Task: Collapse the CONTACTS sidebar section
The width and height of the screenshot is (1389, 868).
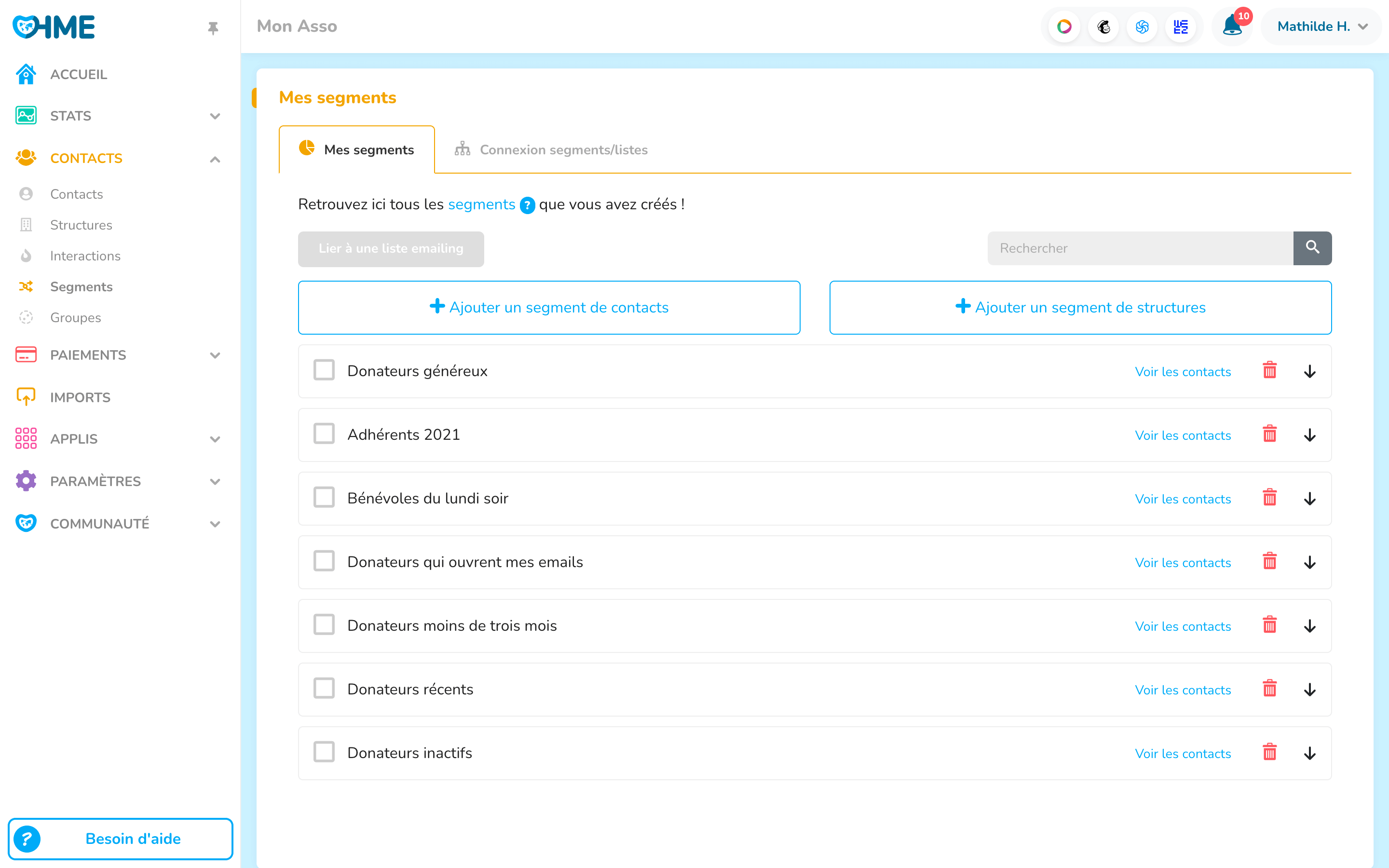Action: click(215, 159)
